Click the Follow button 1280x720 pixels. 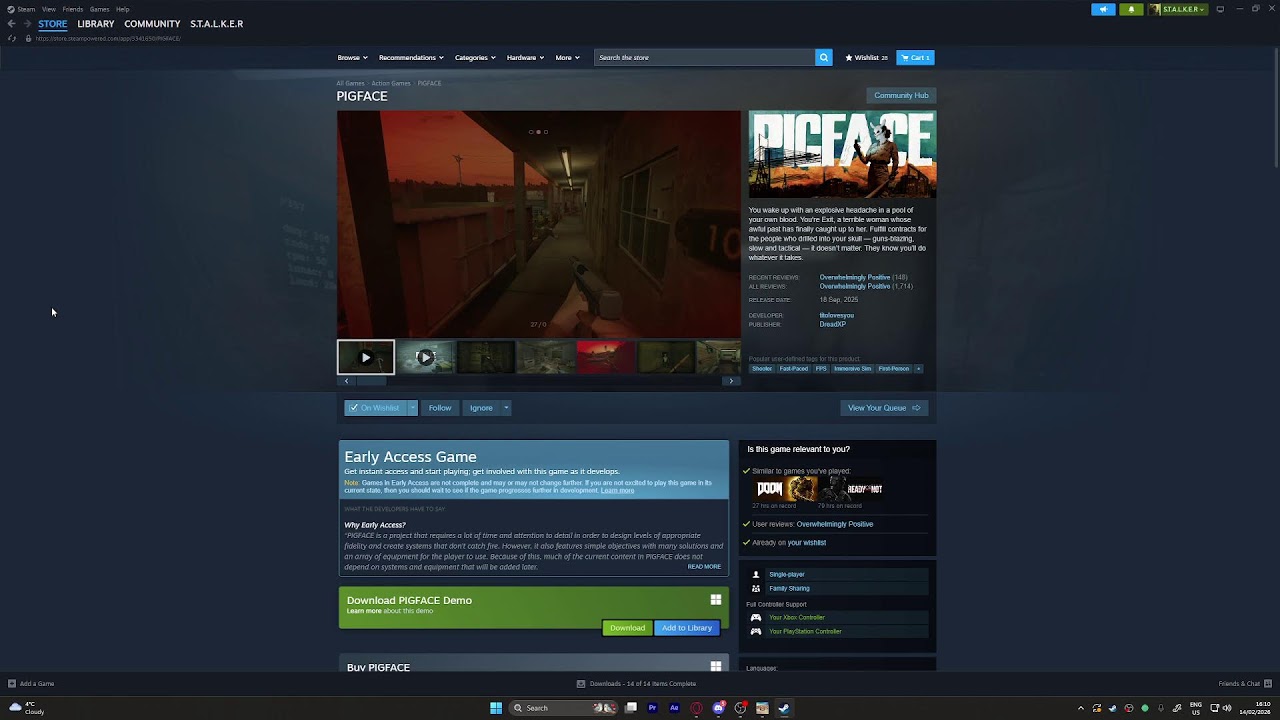point(440,408)
